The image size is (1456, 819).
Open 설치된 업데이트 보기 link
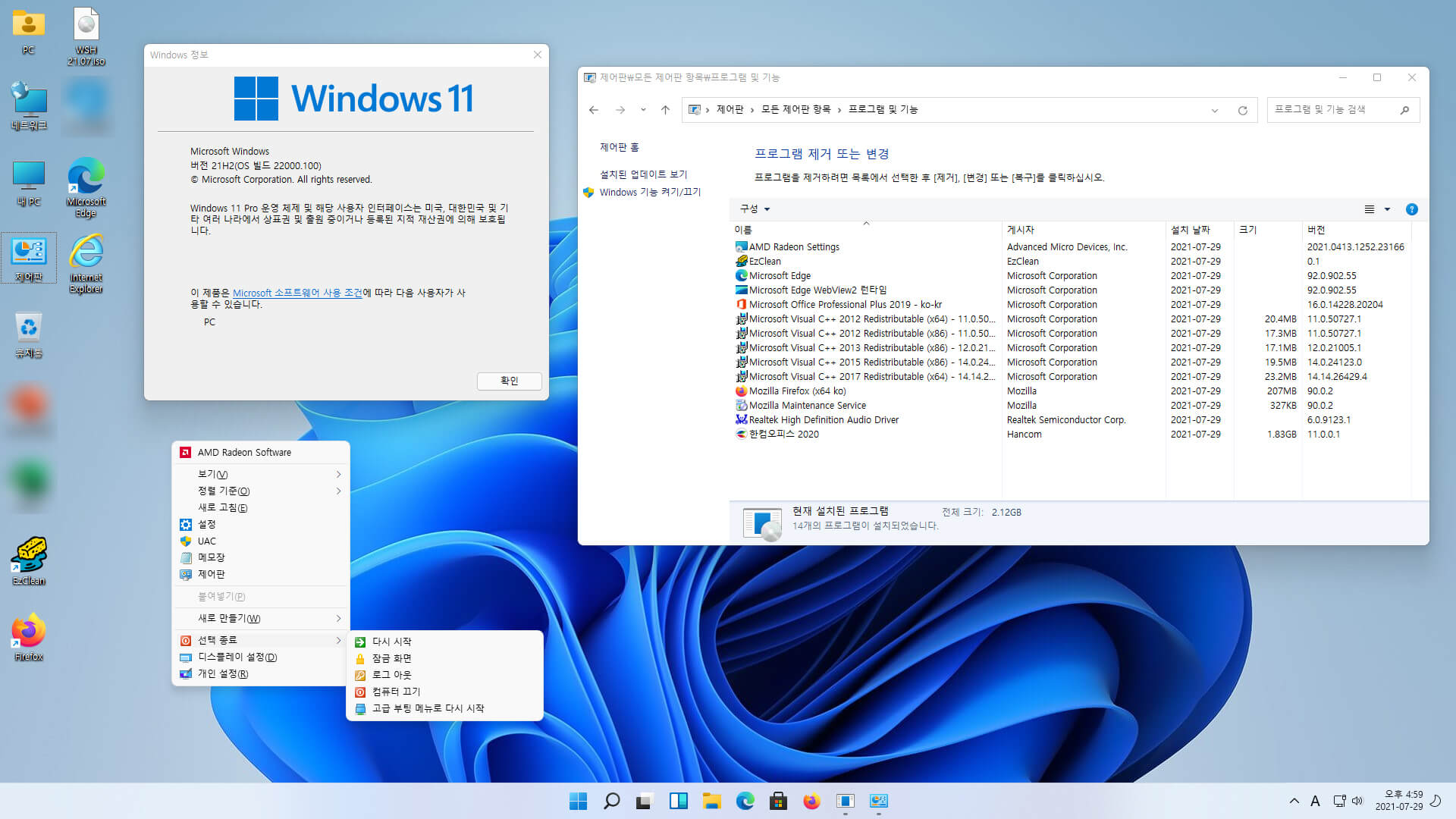point(643,174)
